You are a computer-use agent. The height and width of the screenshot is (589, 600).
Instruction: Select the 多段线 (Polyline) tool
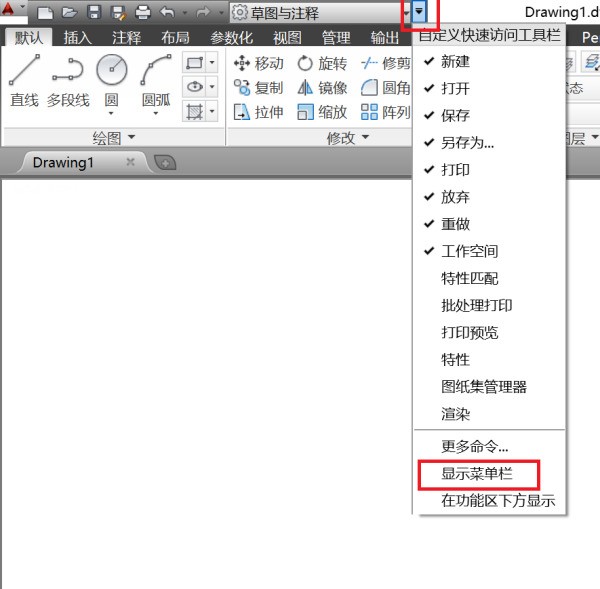pyautogui.click(x=68, y=81)
